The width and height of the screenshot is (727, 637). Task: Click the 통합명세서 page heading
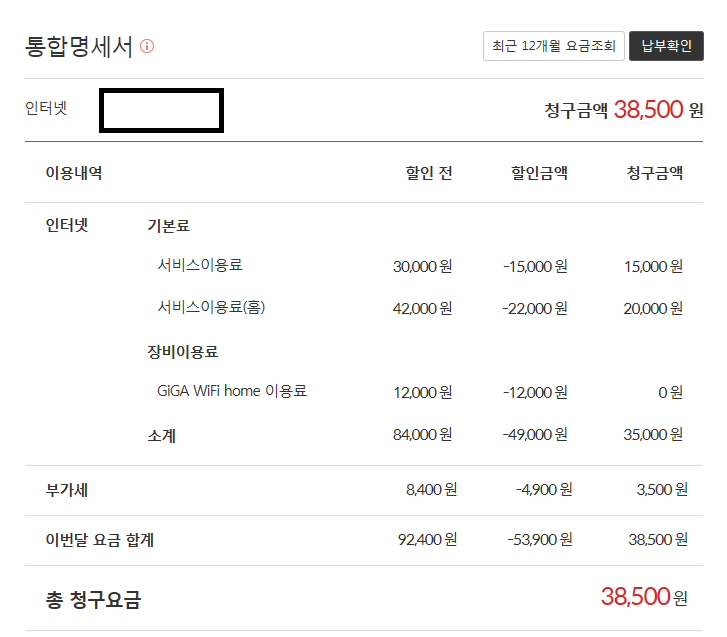pyautogui.click(x=79, y=46)
